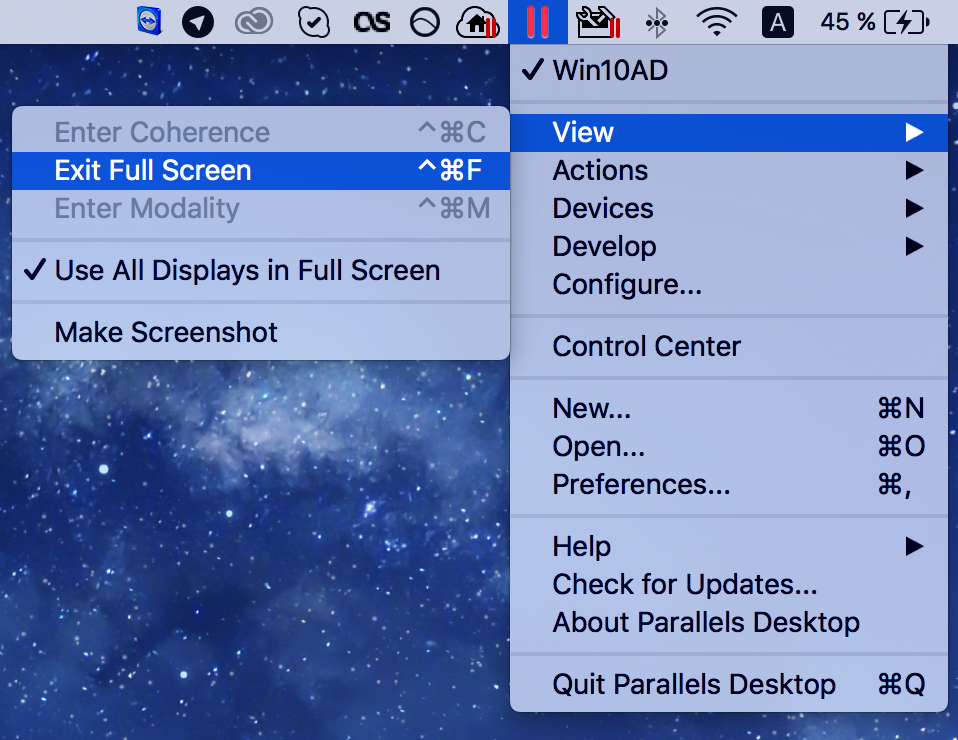Open the Creative Cloud menu bar icon
The width and height of the screenshot is (958, 740).
(254, 23)
